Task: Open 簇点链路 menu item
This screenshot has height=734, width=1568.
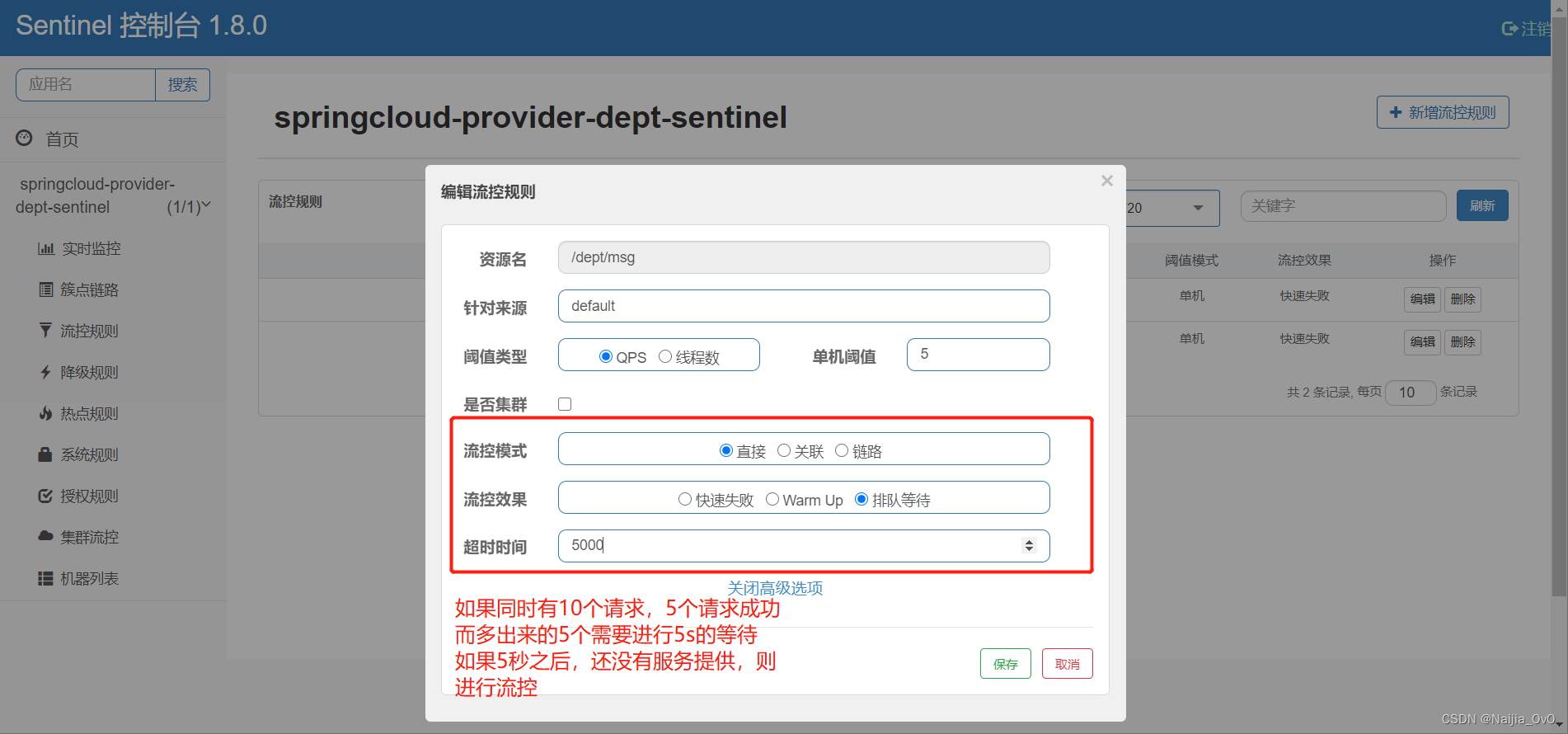Action: tap(90, 289)
